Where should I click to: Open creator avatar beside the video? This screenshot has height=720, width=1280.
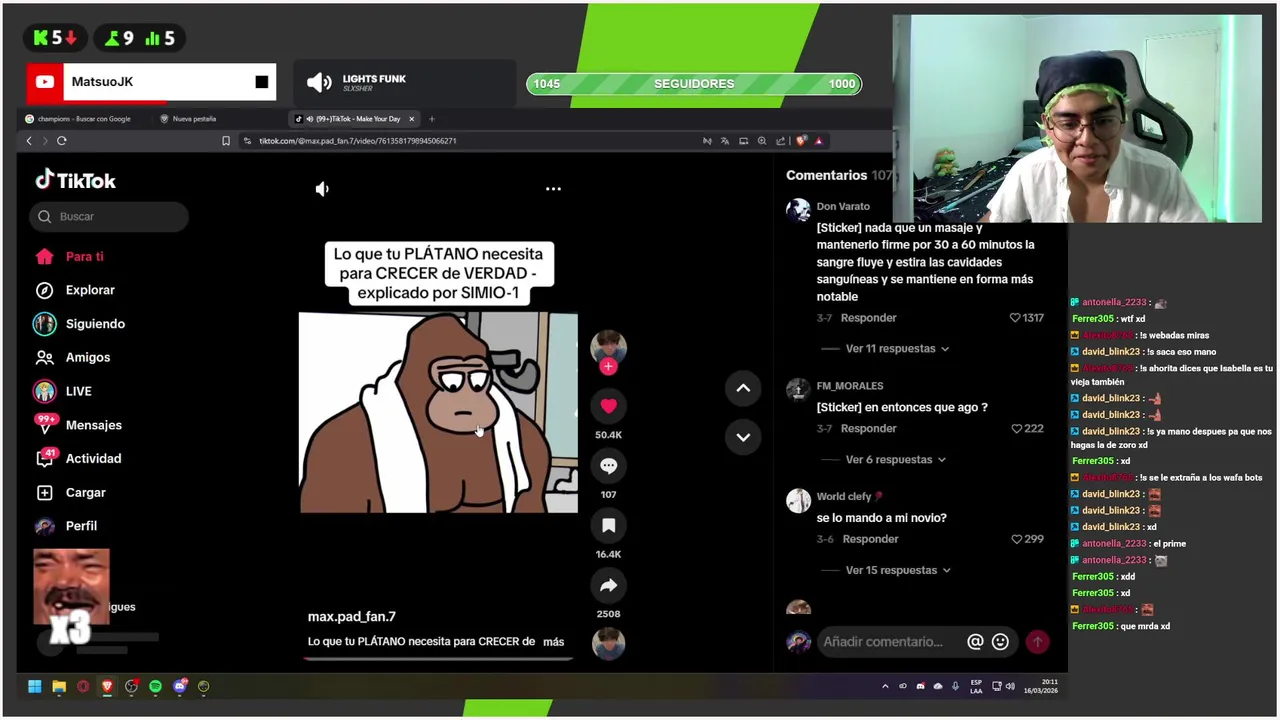(608, 347)
